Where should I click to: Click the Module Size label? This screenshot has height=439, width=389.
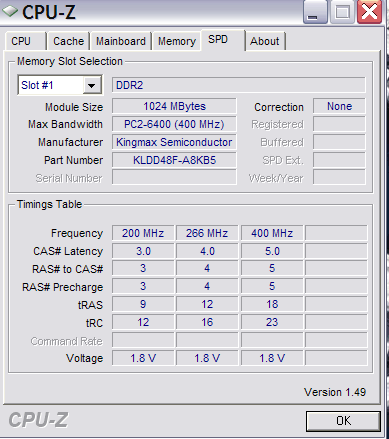coord(74,107)
